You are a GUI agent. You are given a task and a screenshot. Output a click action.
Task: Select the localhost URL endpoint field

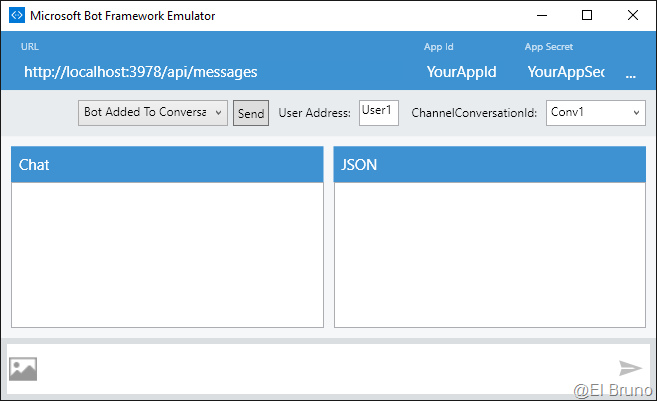point(141,72)
